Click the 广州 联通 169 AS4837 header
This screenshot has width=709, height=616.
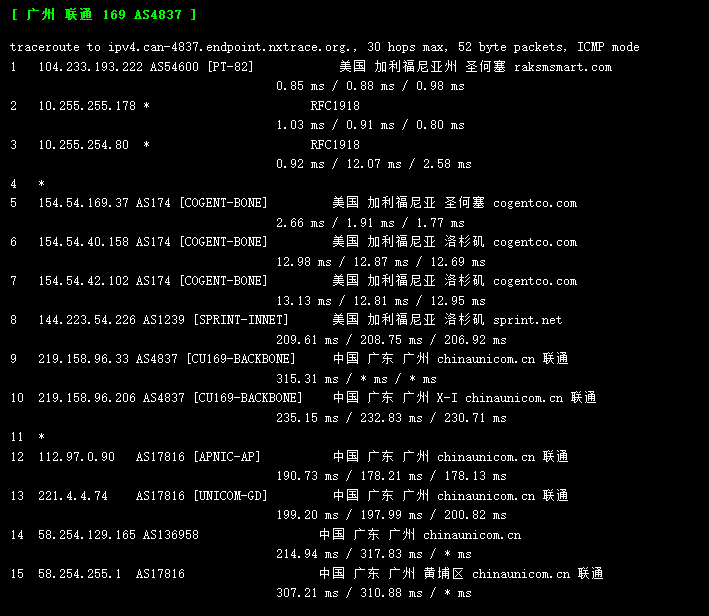pyautogui.click(x=104, y=14)
